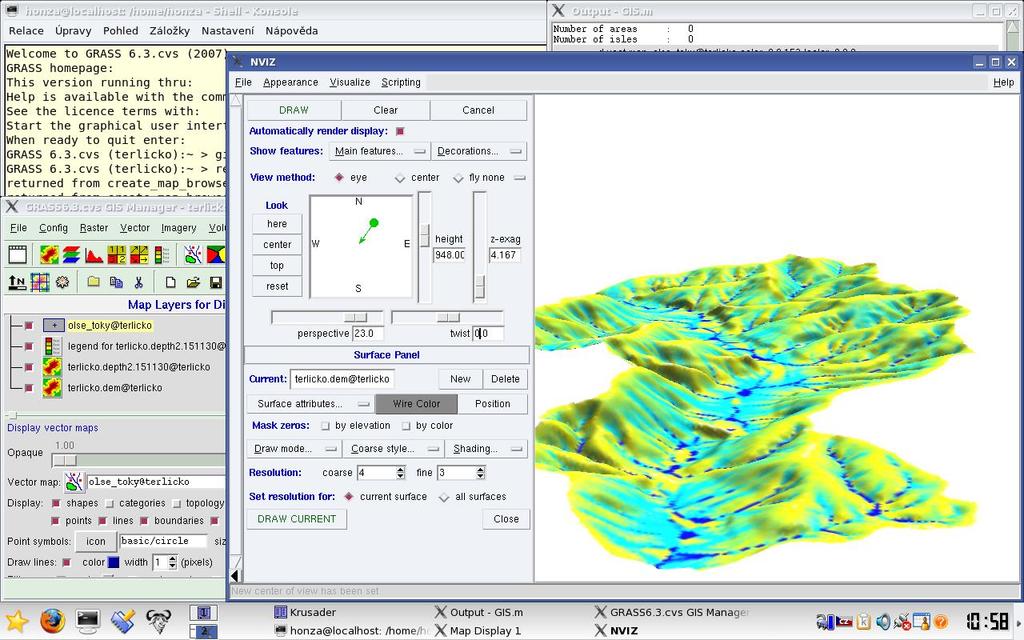The image size is (1024, 640).
Task: Choose vector map via icon beside Vector map field
Action: coord(74,482)
